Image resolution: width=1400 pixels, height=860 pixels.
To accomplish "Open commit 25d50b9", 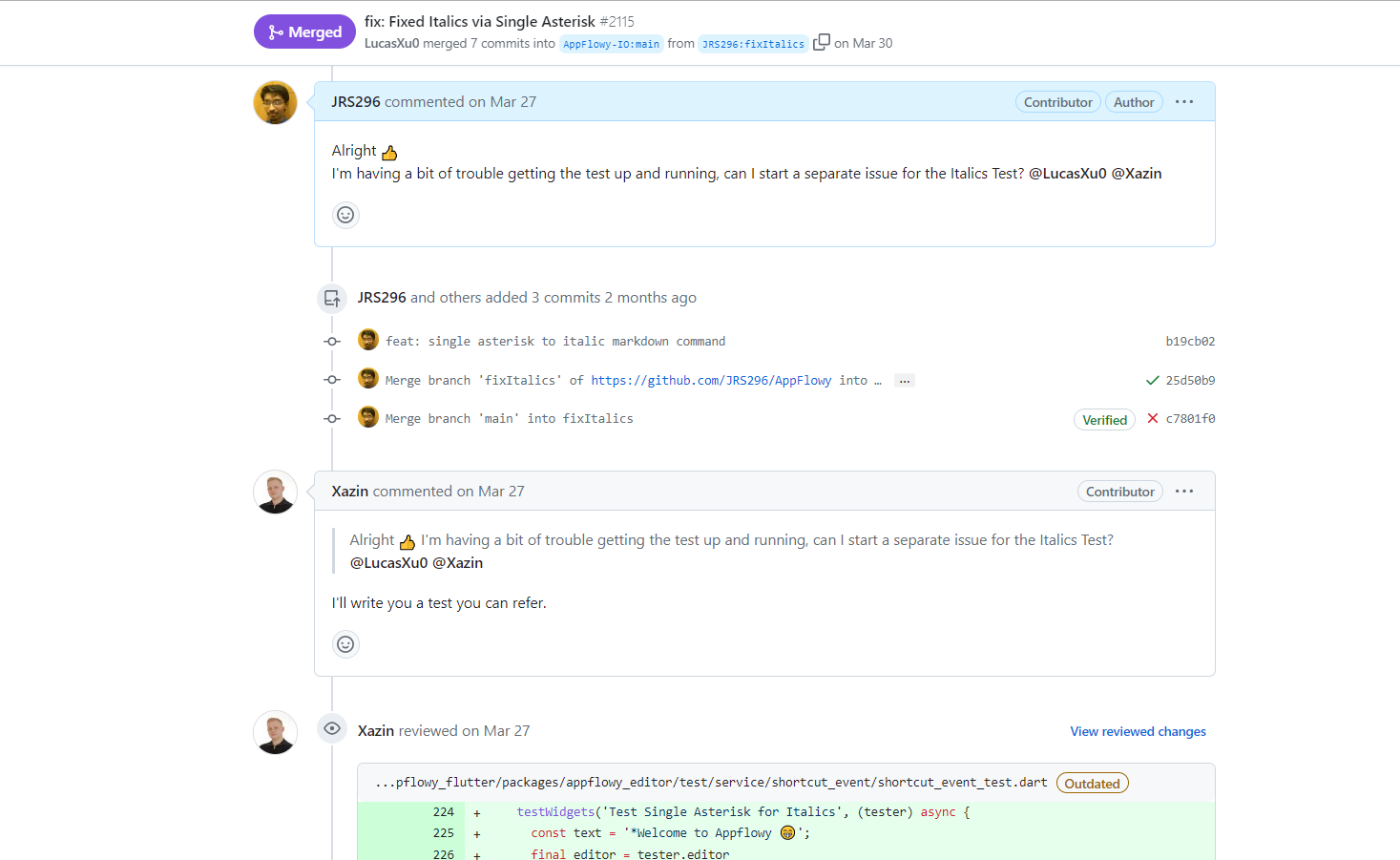I will (1190, 380).
